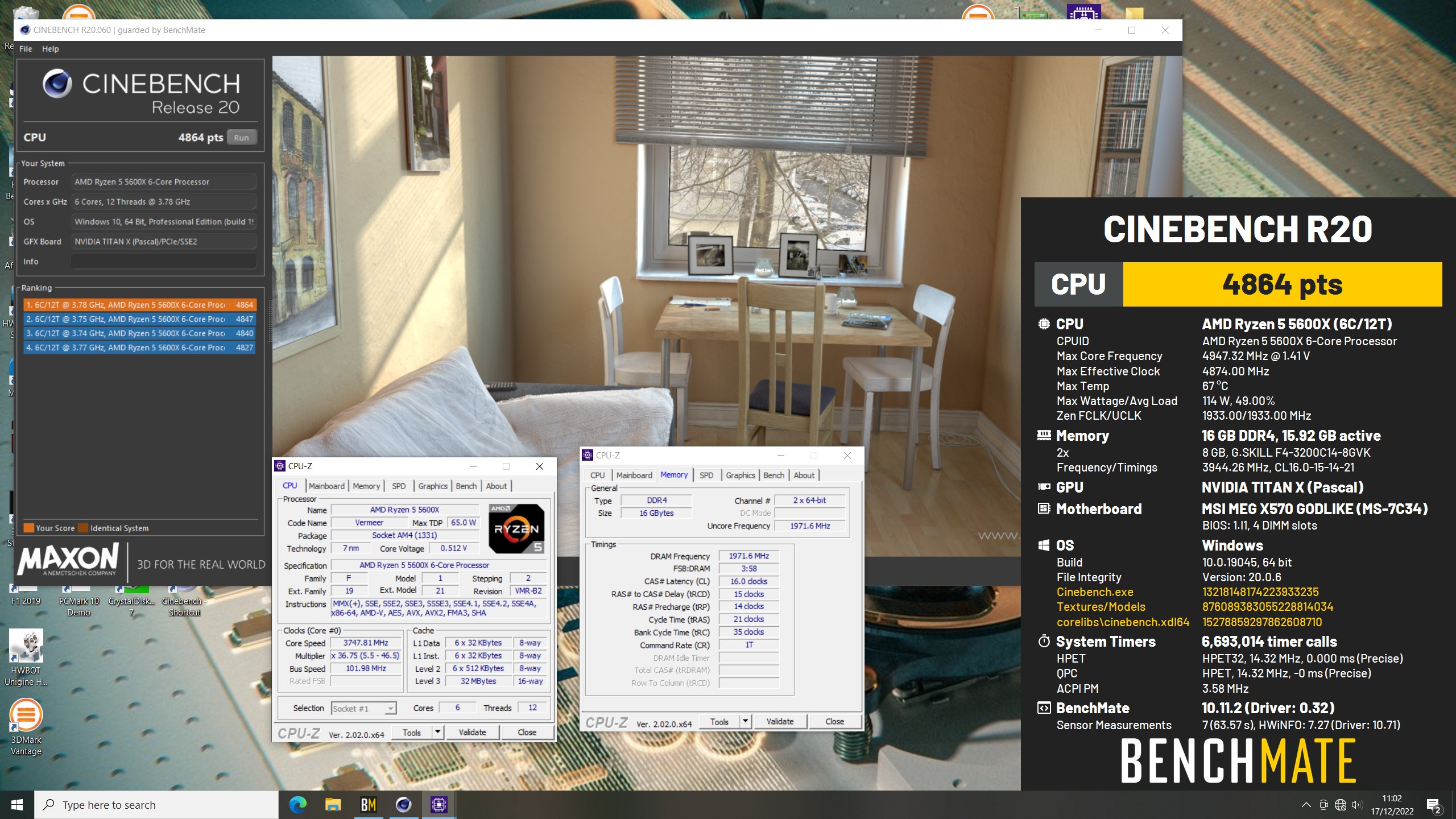Open the Socket #1 selection dropdown
The width and height of the screenshot is (1456, 819).
(x=364, y=709)
